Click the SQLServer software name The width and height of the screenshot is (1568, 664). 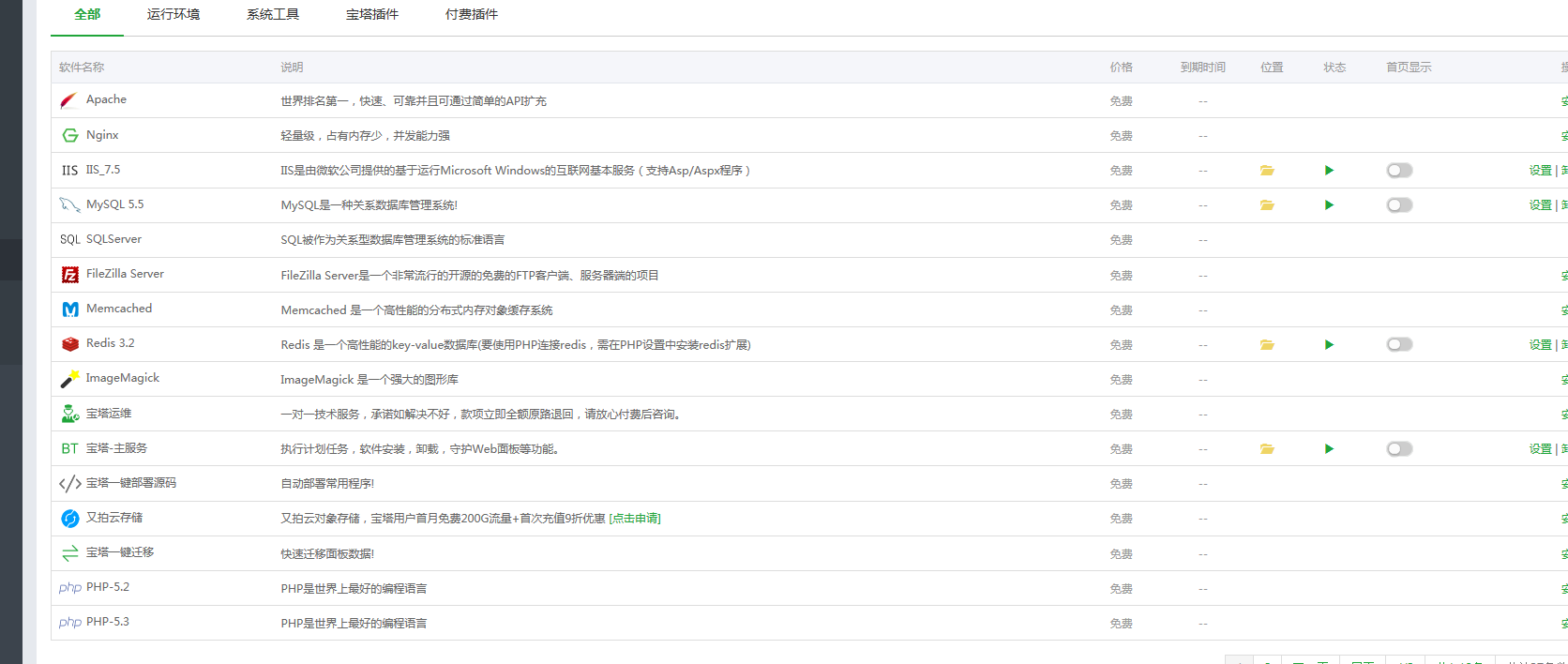click(113, 239)
